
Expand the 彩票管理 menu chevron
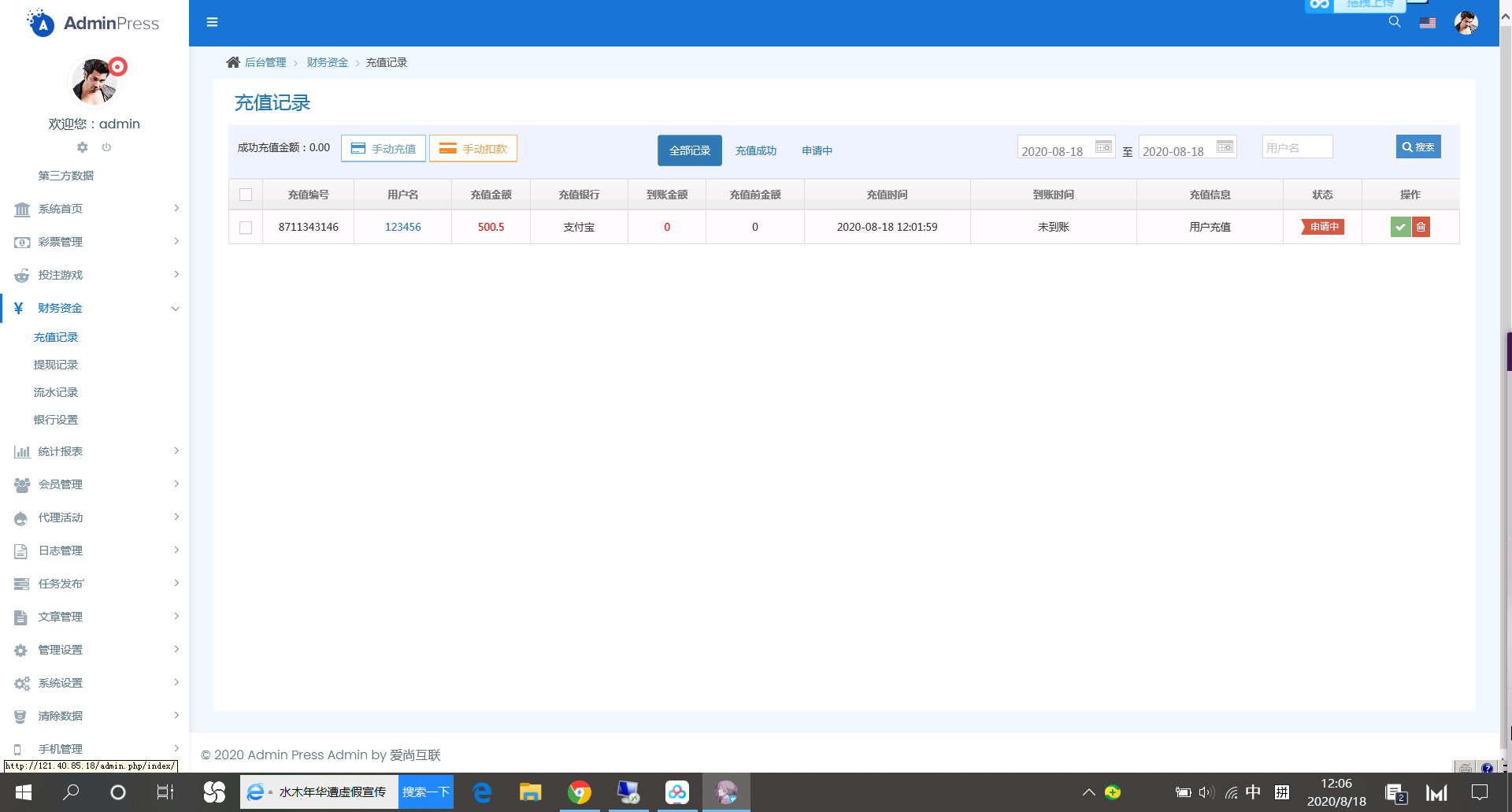coord(176,242)
